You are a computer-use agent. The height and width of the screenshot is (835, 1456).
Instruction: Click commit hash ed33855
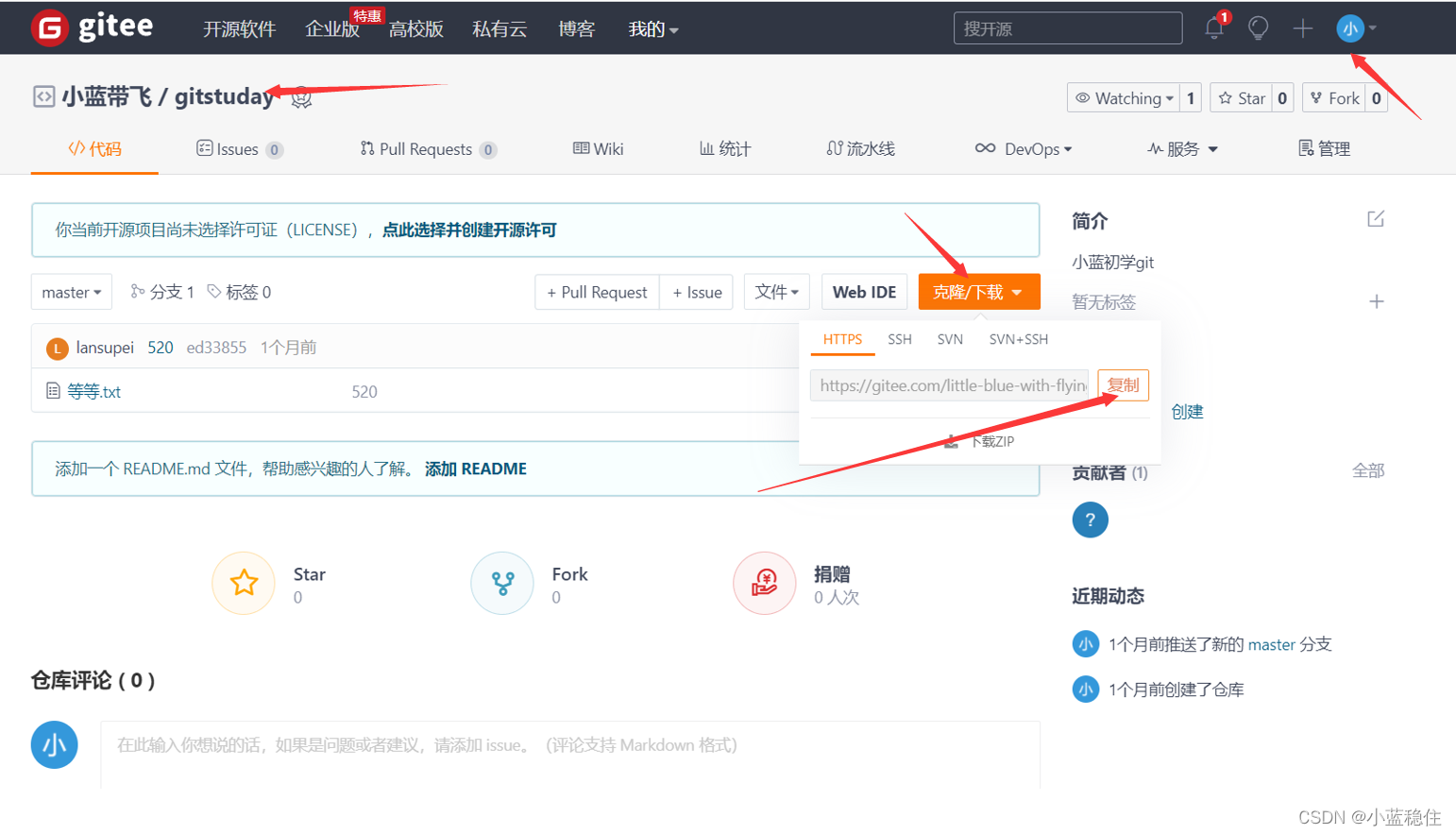click(x=216, y=348)
